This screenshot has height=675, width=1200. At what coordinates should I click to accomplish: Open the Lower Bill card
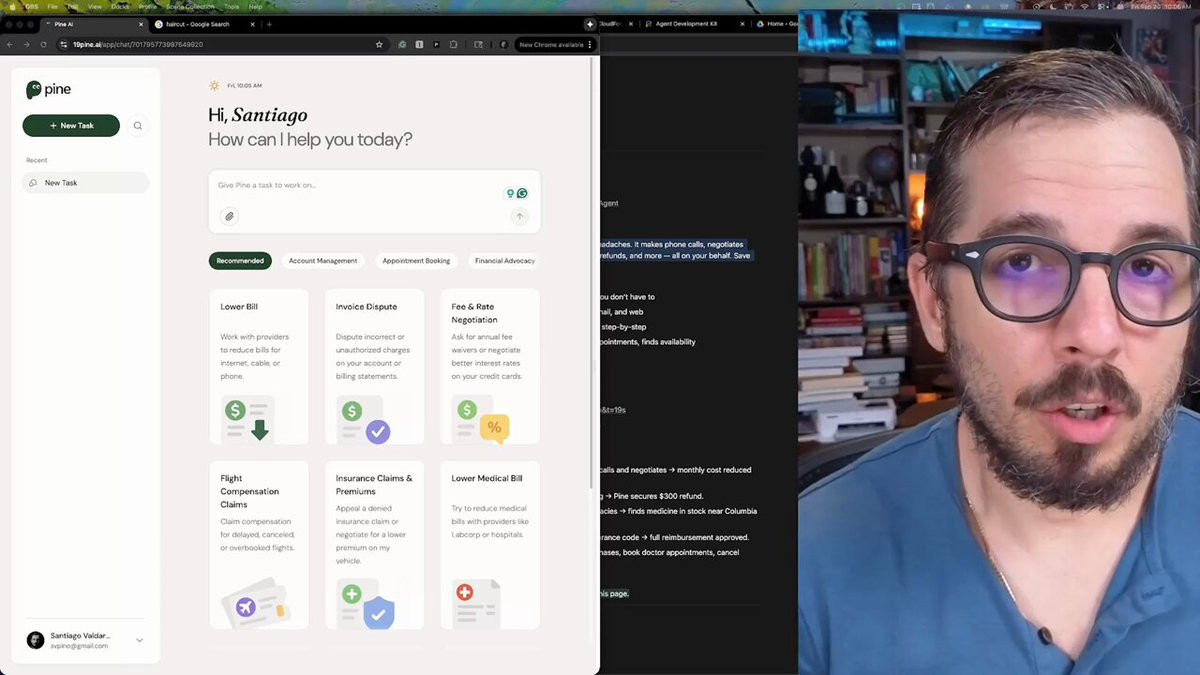259,367
